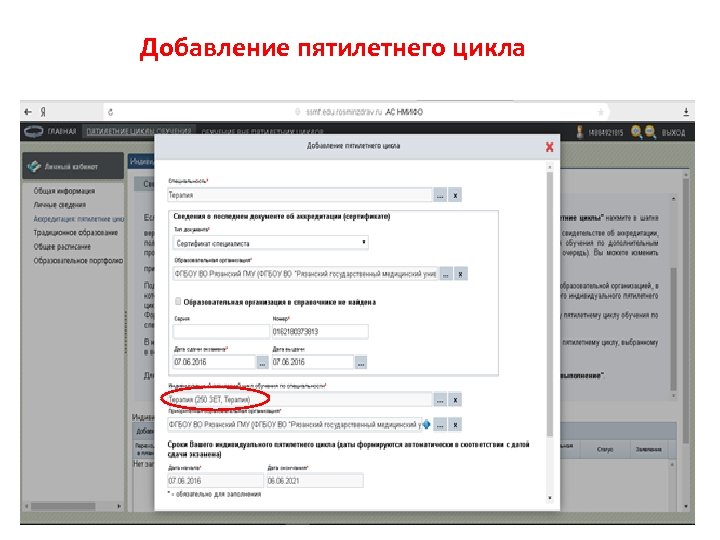The image size is (720, 540).
Task: Click the browser address bar
Action: (356, 112)
